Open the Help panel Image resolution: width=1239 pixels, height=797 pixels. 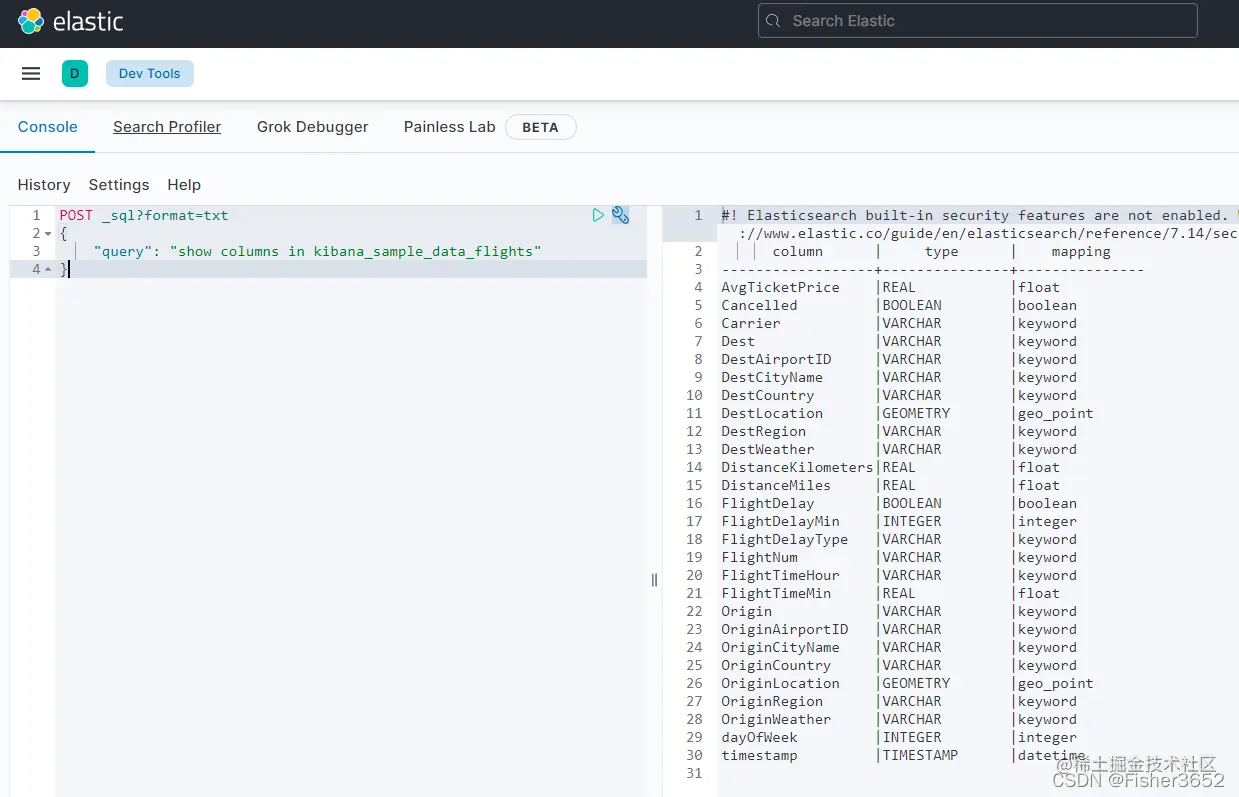(x=184, y=185)
